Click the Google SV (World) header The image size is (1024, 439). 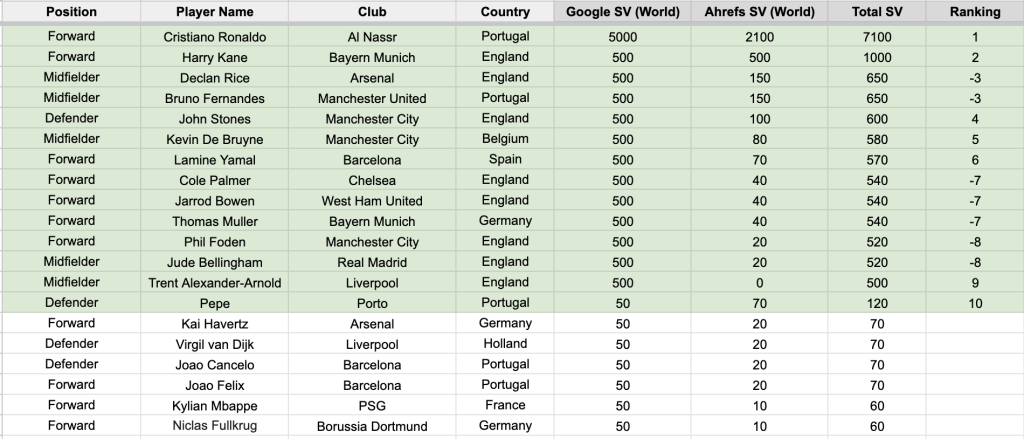pyautogui.click(x=623, y=12)
